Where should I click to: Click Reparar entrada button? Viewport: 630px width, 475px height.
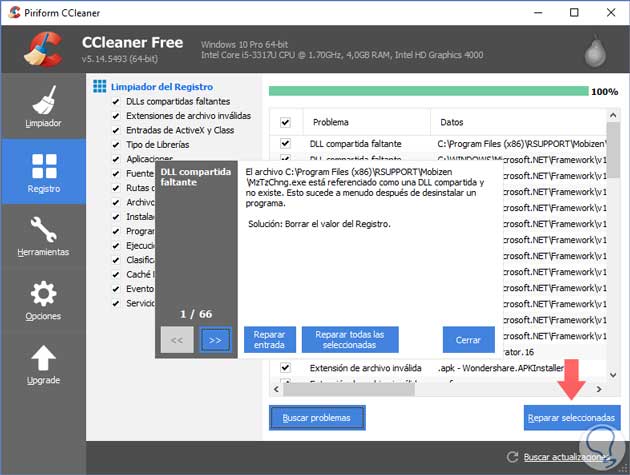click(x=270, y=340)
